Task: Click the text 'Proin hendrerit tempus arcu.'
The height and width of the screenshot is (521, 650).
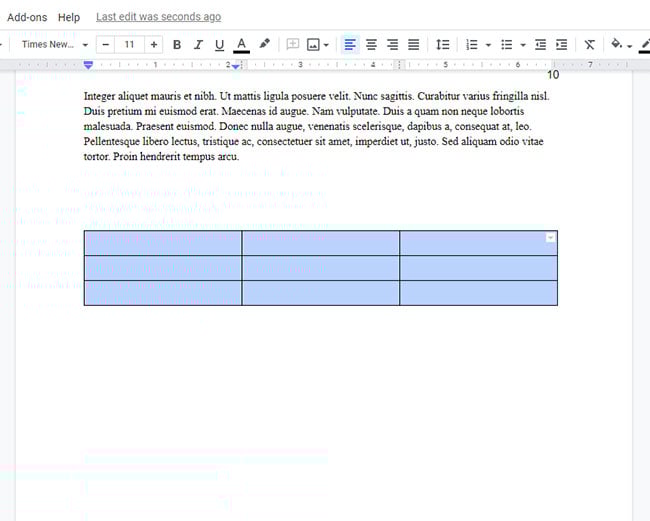Action: pyautogui.click(x=176, y=157)
